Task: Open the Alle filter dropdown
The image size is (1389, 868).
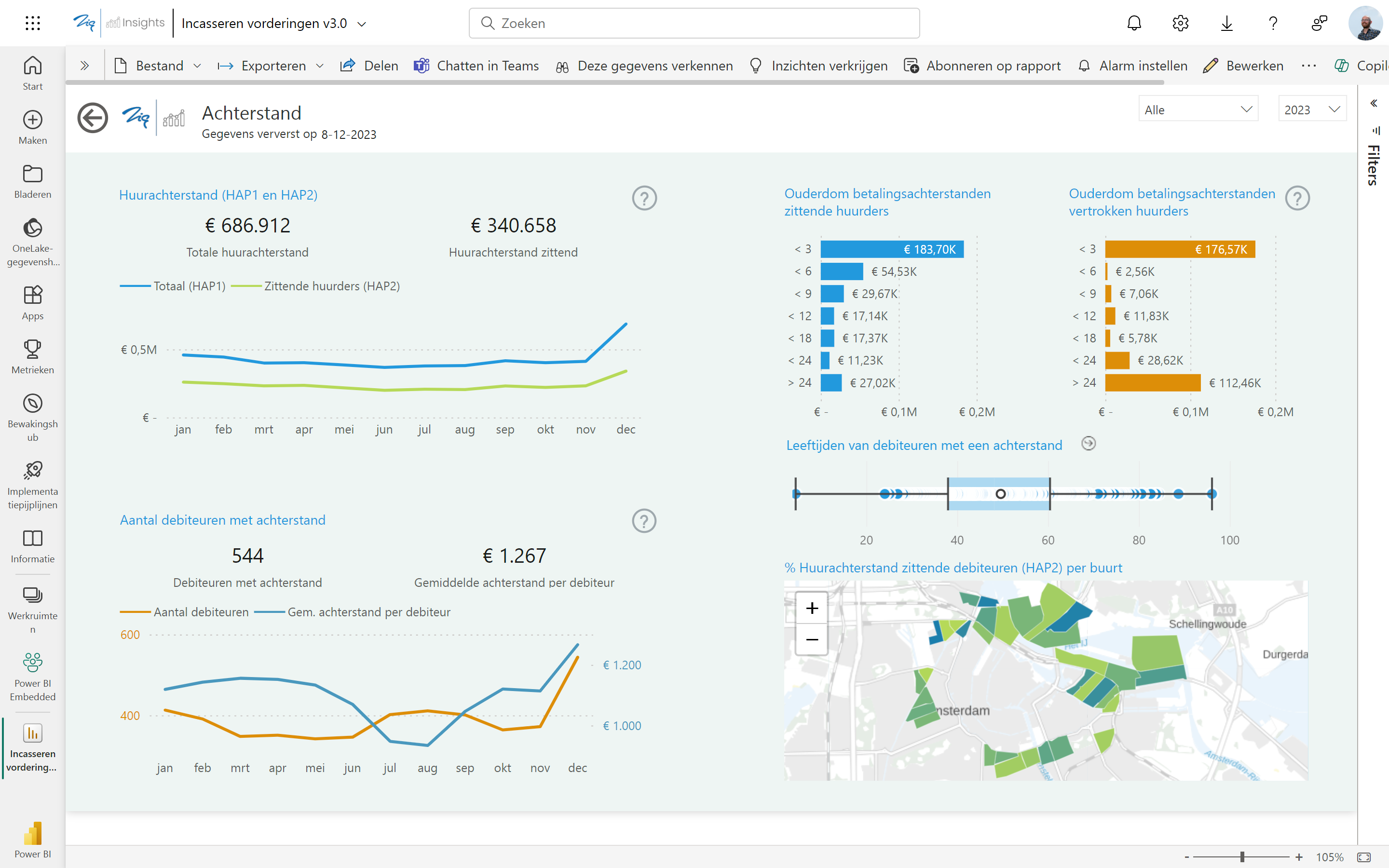Action: click(x=1198, y=109)
